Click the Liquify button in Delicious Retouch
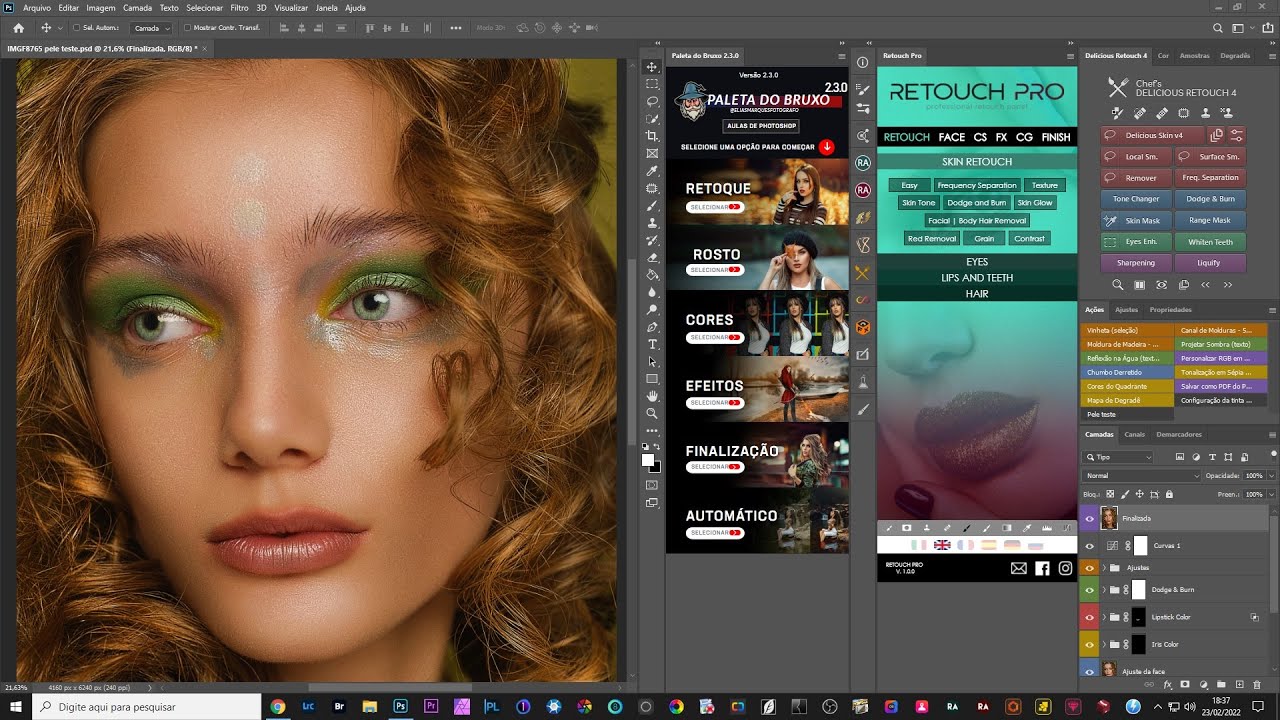The height and width of the screenshot is (720, 1280). [x=1210, y=263]
